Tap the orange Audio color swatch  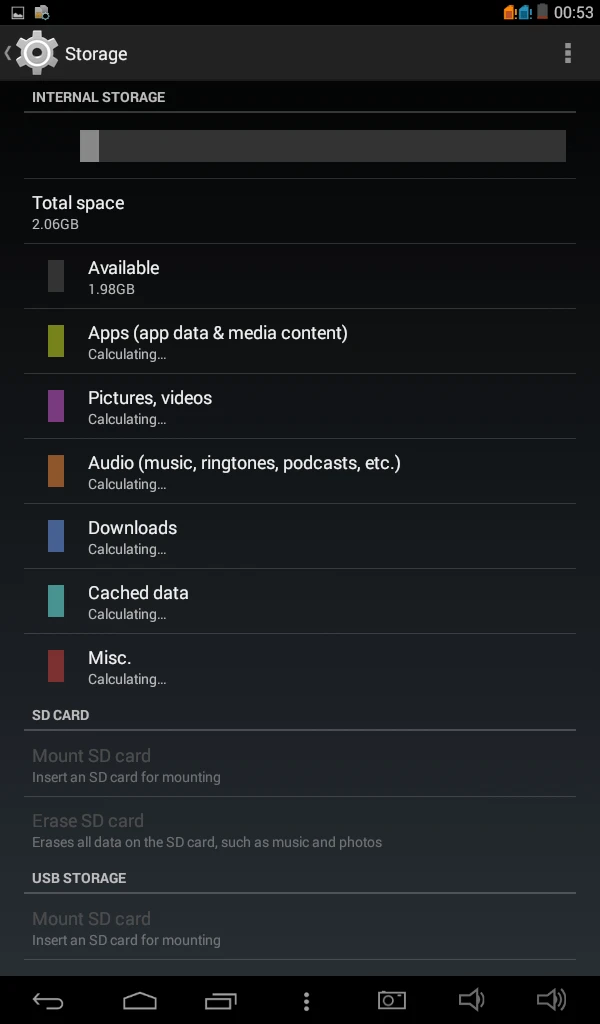point(55,471)
